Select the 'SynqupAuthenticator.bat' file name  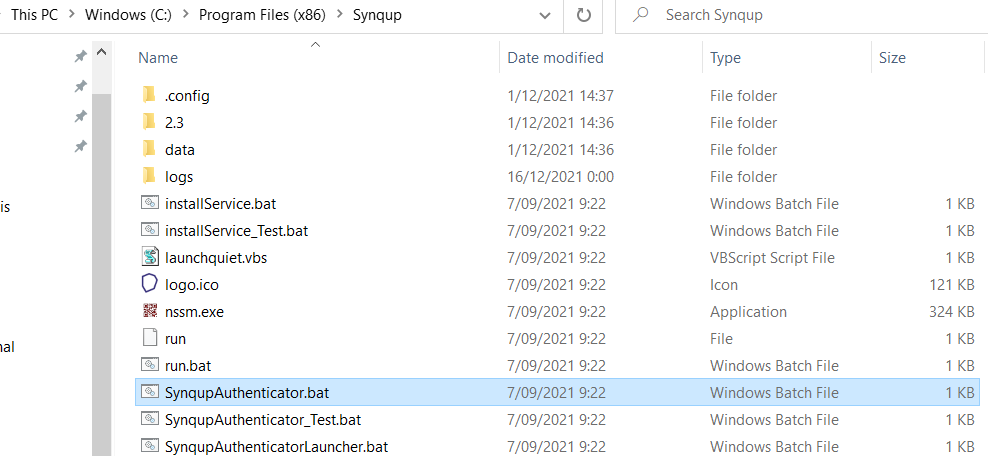tap(247, 392)
